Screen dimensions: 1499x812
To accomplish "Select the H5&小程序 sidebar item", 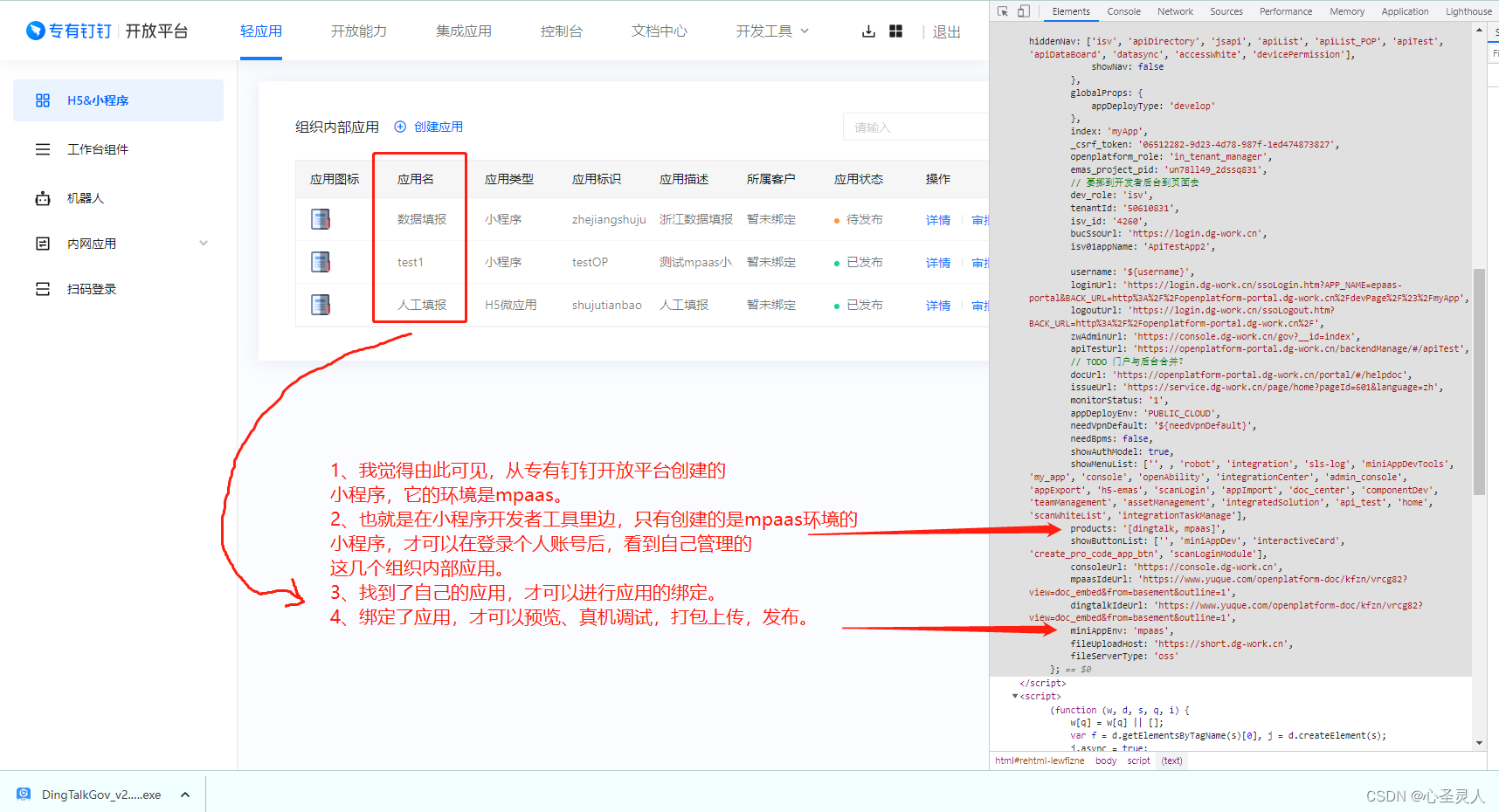I will pos(118,100).
